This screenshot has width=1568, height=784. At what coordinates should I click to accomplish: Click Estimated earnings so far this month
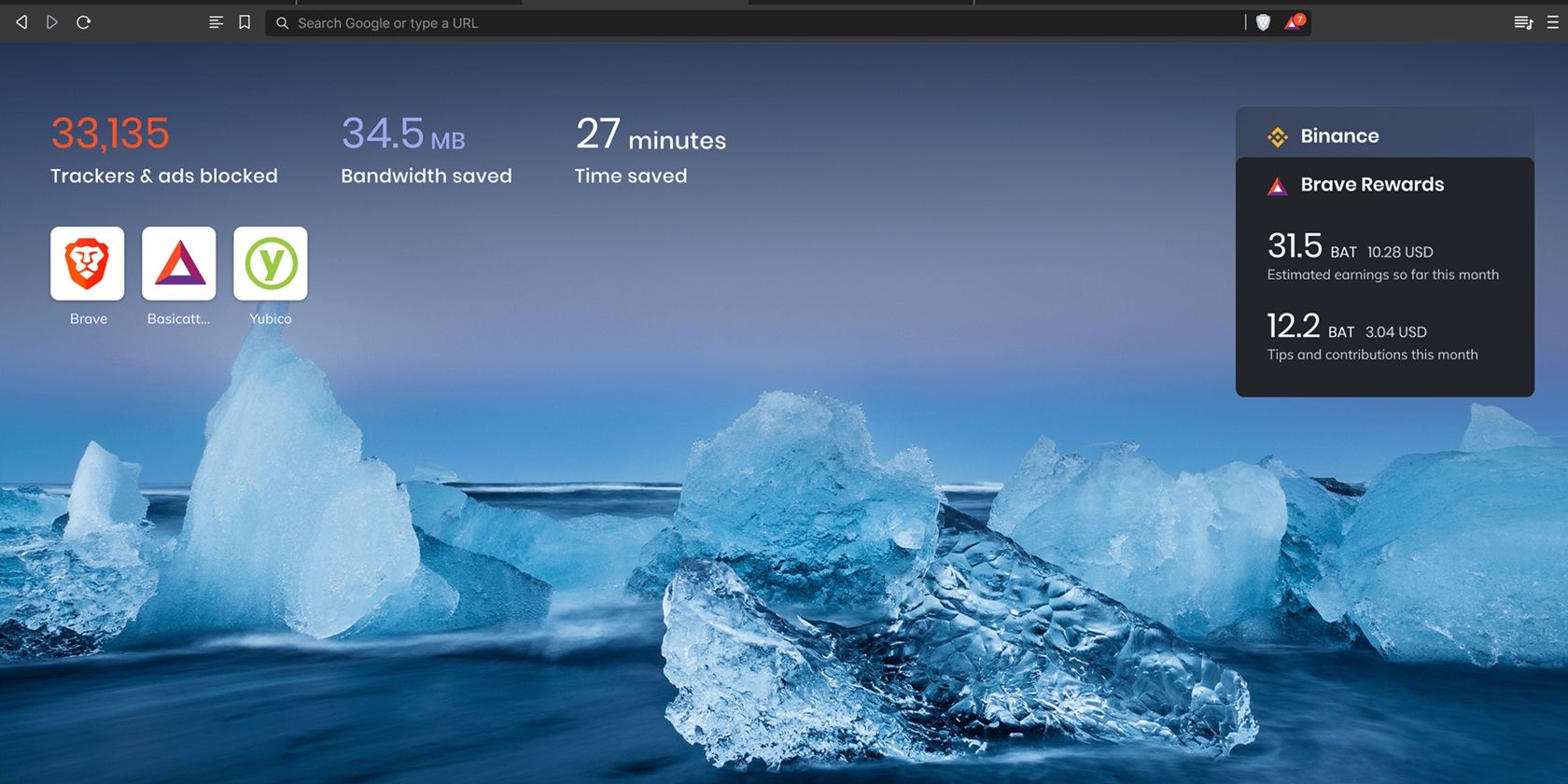pyautogui.click(x=1383, y=274)
